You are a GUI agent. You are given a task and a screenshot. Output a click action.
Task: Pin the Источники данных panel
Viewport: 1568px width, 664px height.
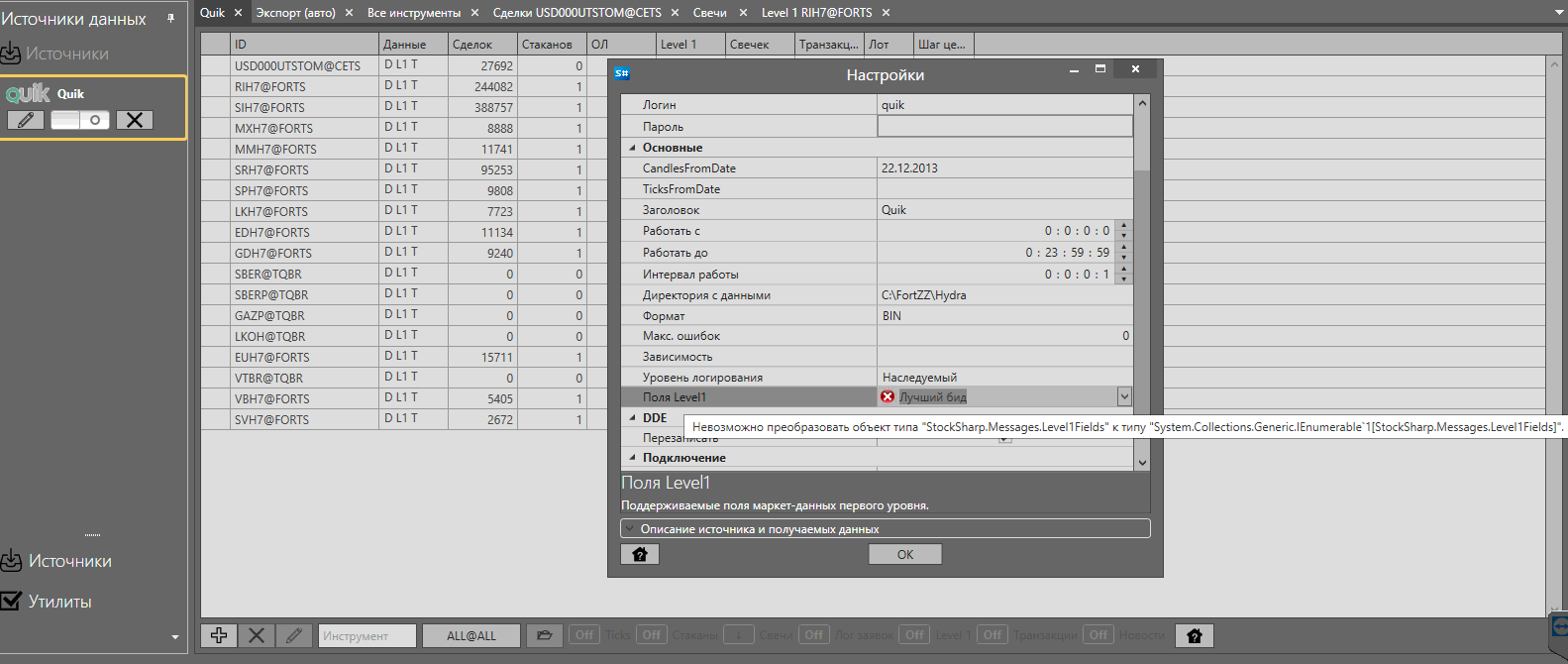click(170, 18)
